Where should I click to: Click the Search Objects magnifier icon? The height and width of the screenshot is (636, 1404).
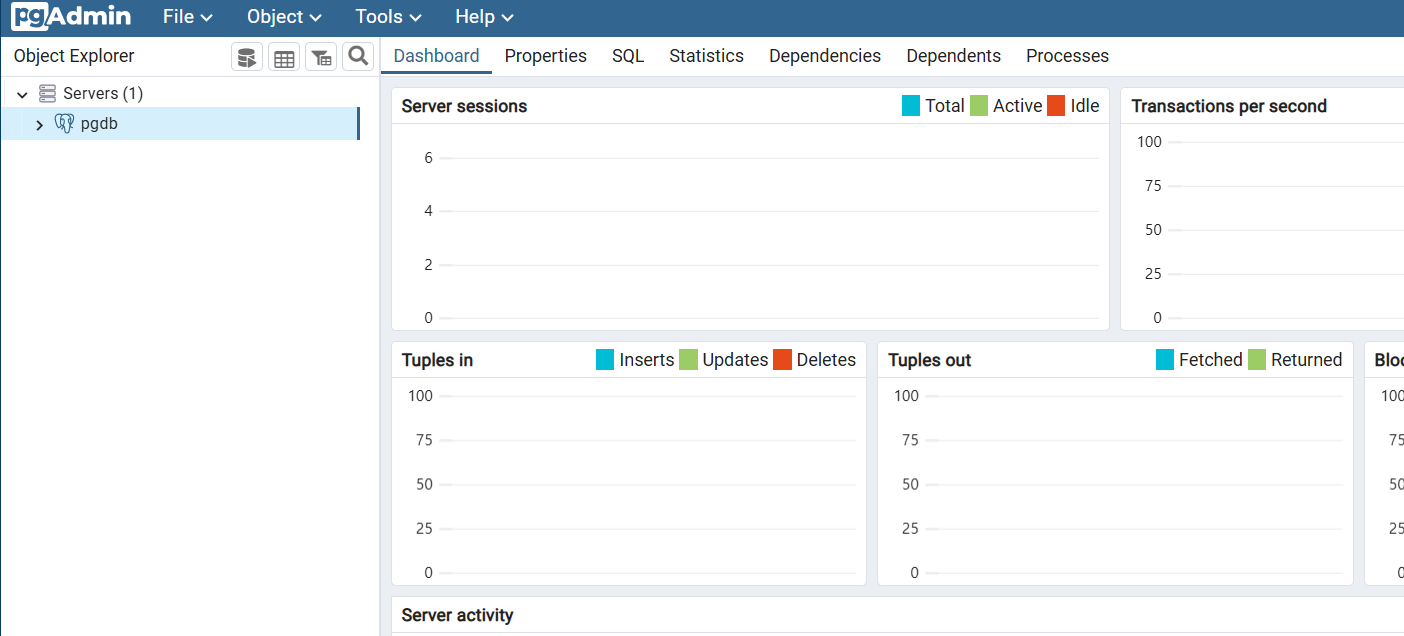(358, 56)
